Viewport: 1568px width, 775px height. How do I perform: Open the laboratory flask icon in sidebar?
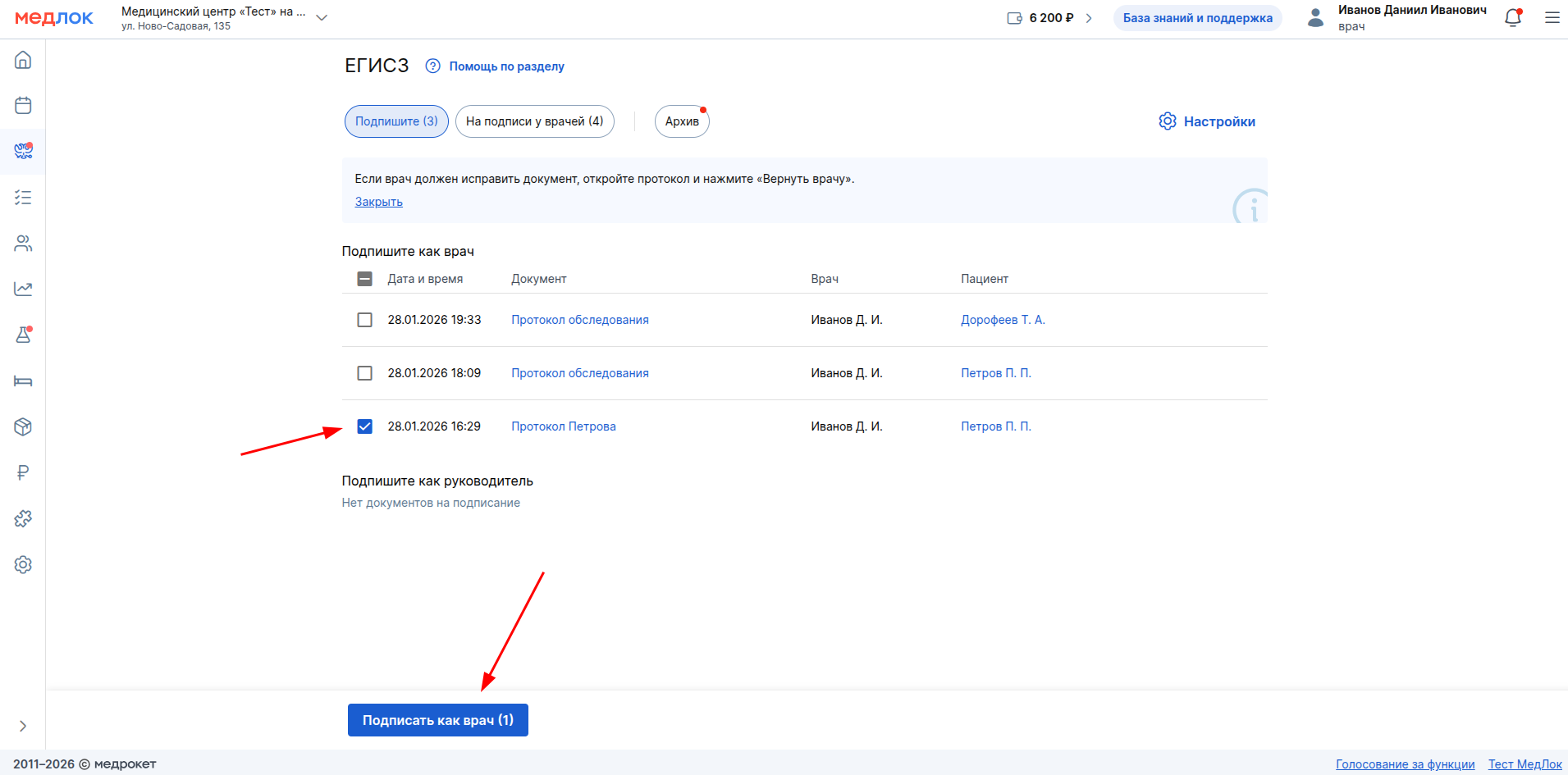pyautogui.click(x=23, y=335)
